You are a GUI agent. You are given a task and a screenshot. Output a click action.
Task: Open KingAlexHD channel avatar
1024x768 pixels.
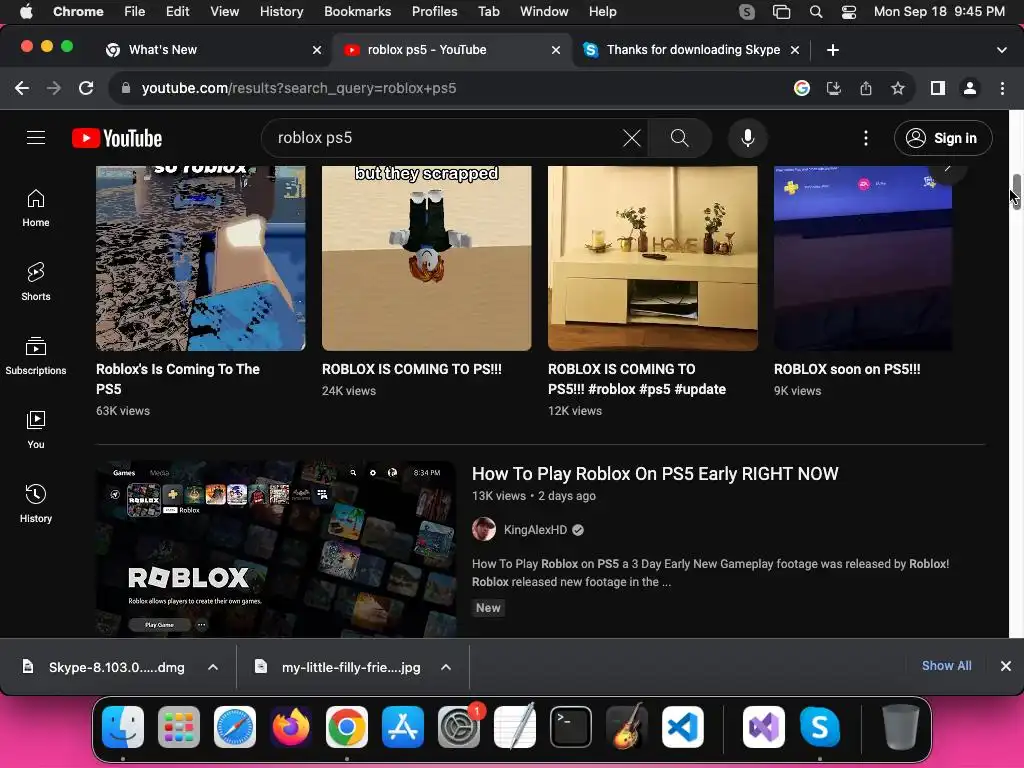(x=484, y=530)
